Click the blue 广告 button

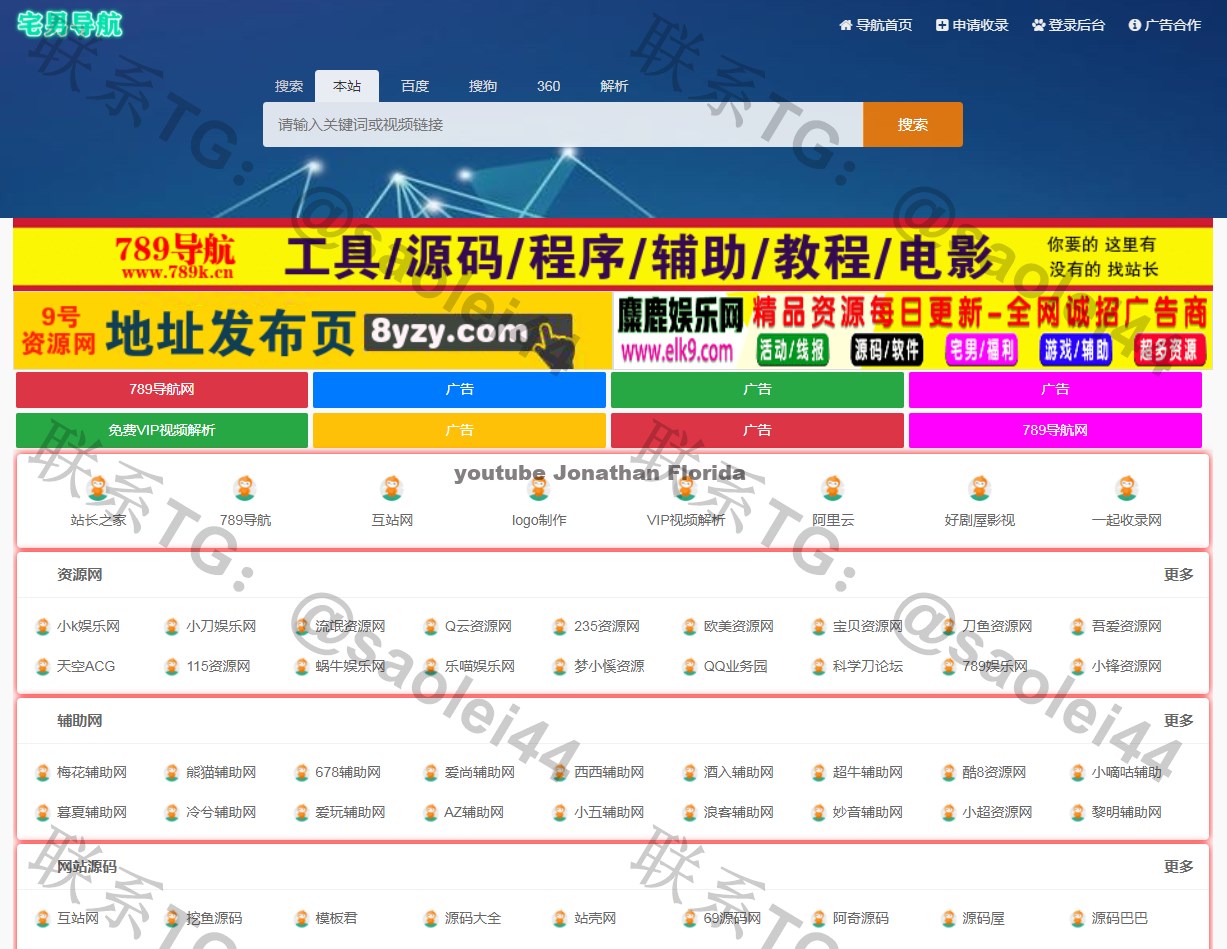click(459, 390)
